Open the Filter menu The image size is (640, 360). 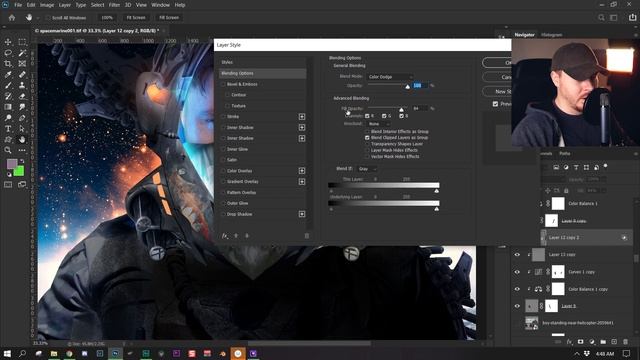tap(114, 5)
